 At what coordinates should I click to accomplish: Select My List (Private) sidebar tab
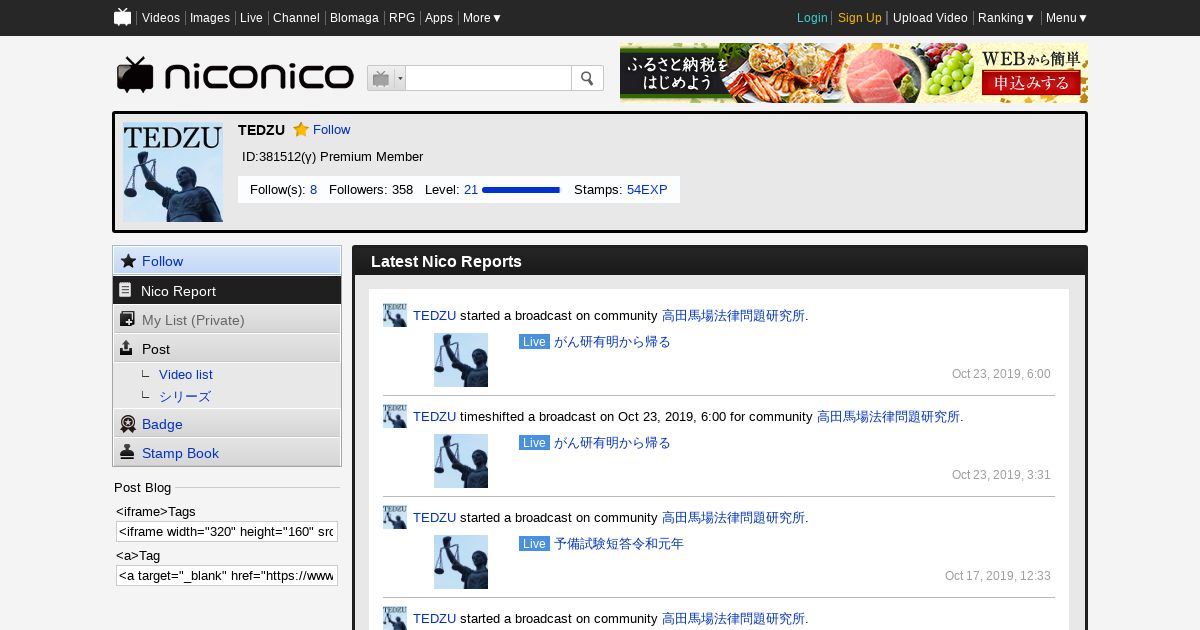(227, 319)
